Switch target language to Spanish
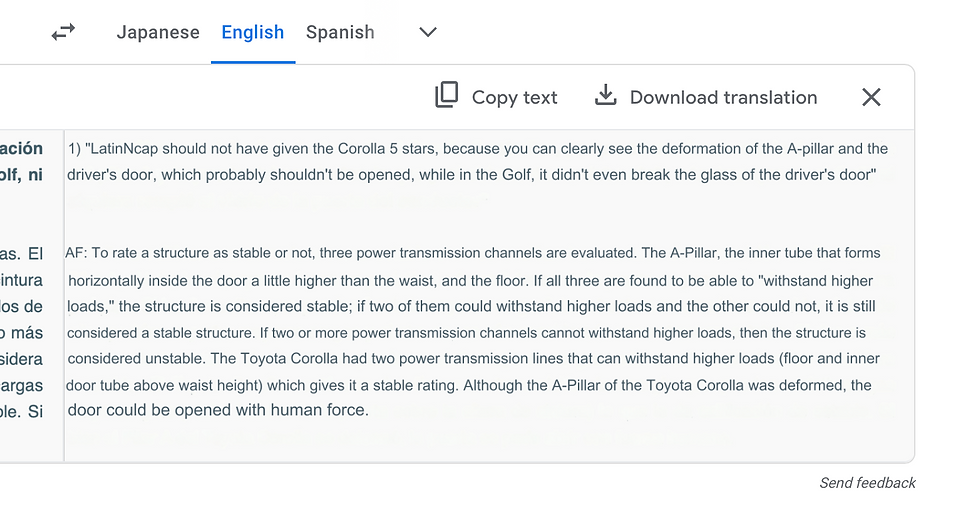 (340, 32)
